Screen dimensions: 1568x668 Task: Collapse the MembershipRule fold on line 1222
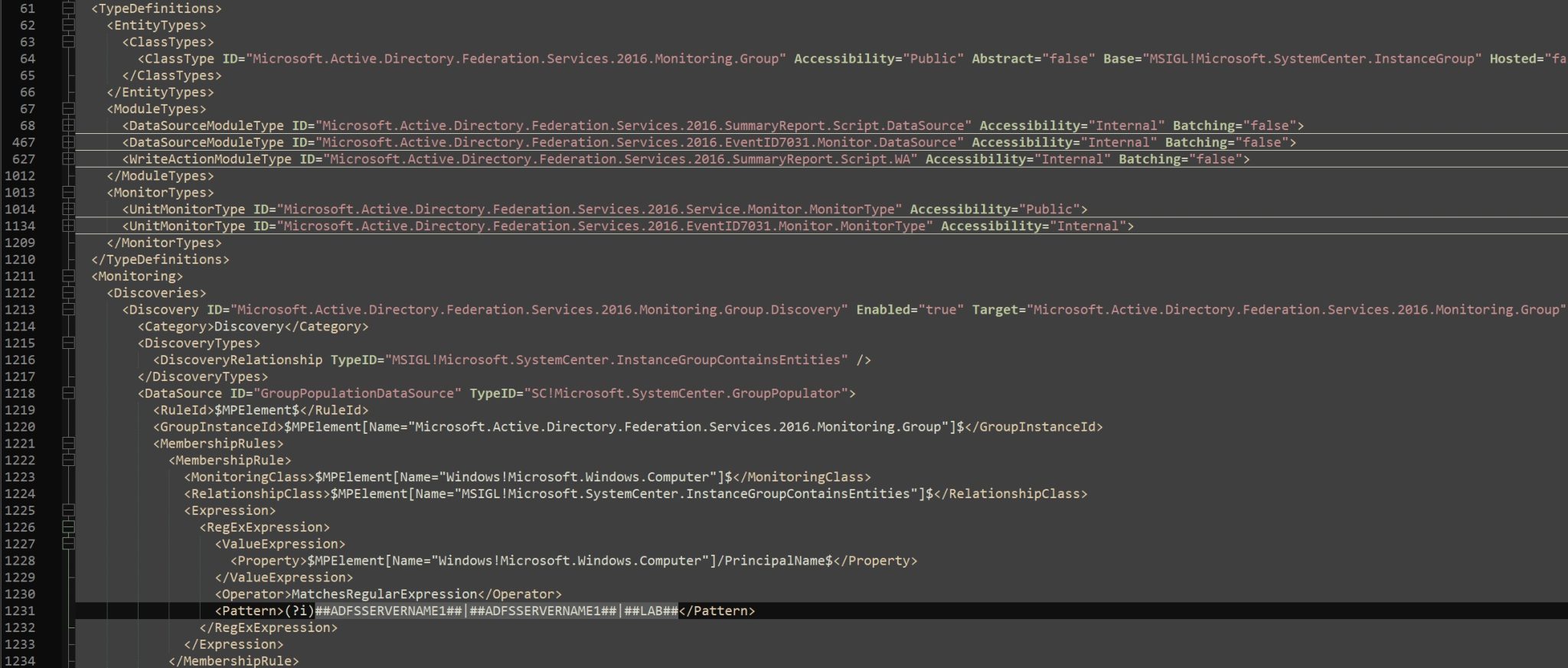(68, 460)
